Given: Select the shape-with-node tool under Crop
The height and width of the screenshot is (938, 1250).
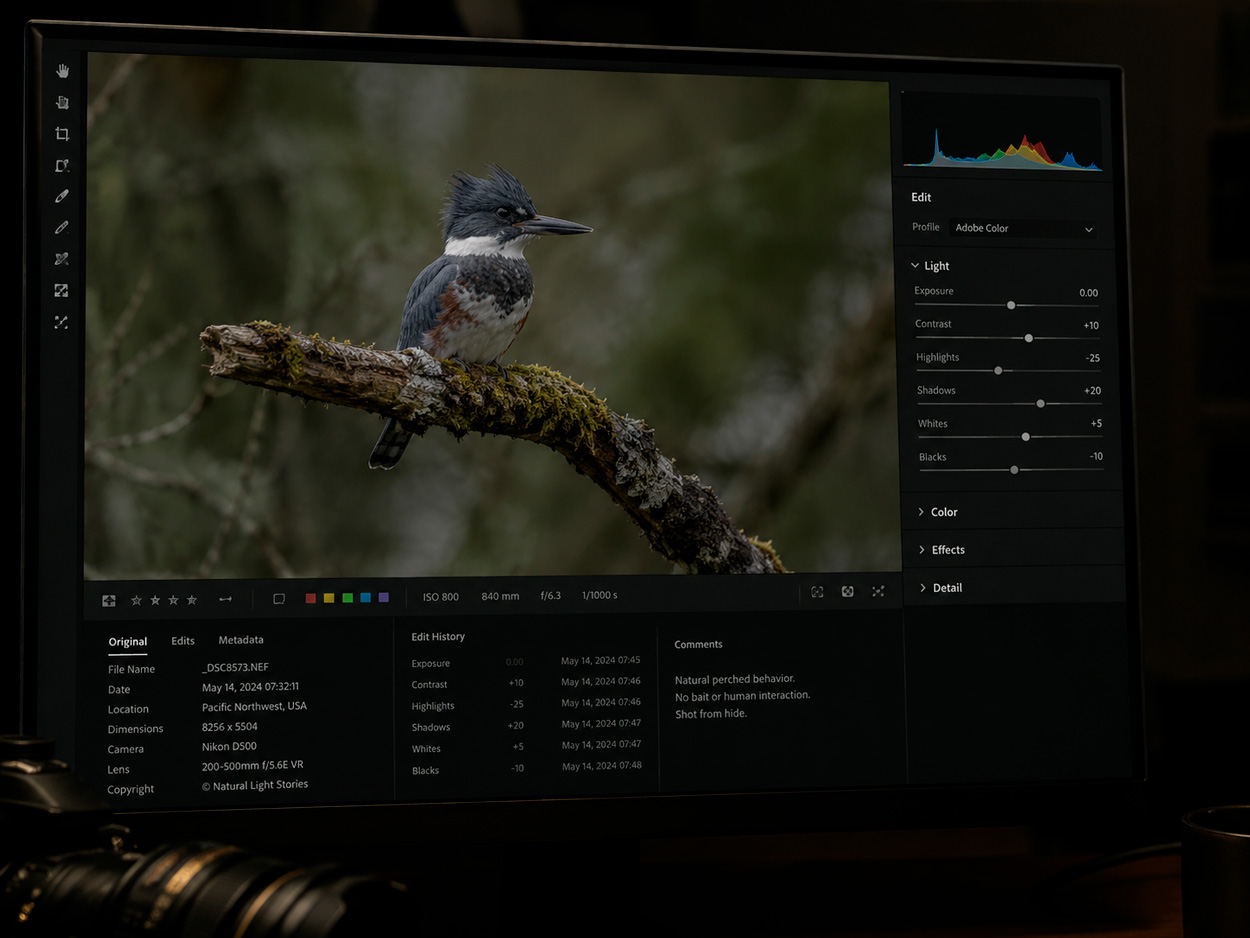Looking at the screenshot, I should 62,166.
